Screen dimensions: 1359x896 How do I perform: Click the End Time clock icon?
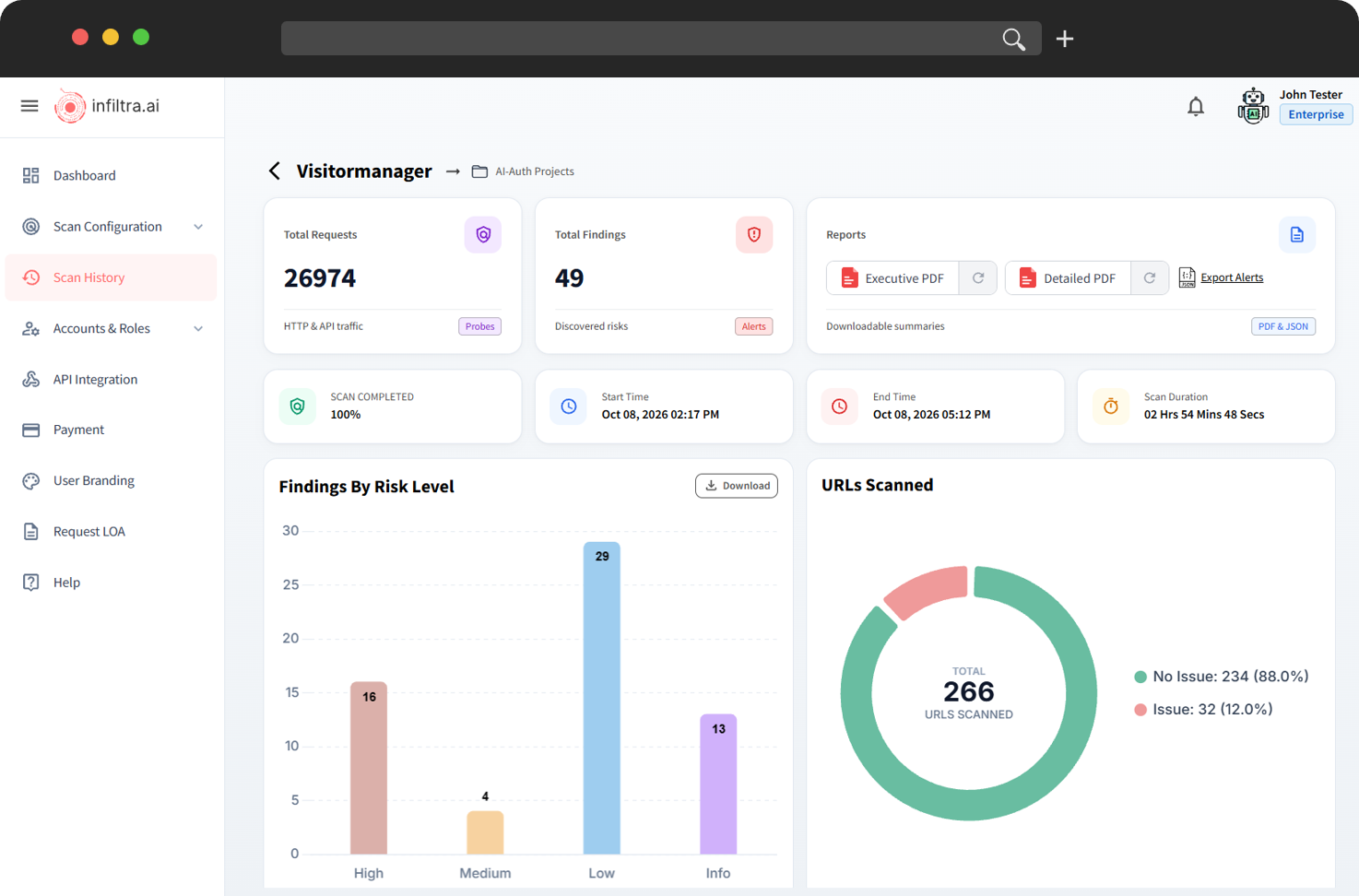[x=840, y=407]
